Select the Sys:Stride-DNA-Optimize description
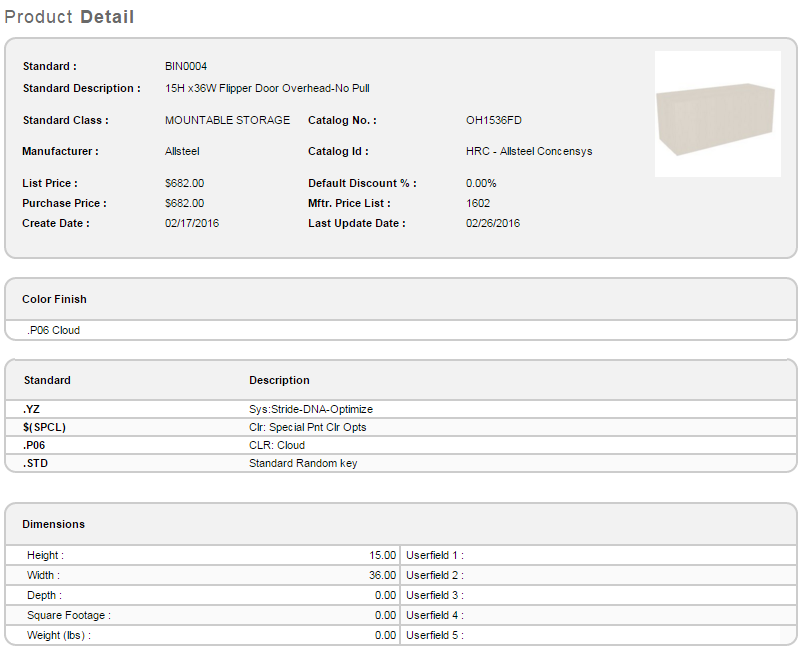Image resolution: width=806 pixels, height=664 pixels. [310, 409]
